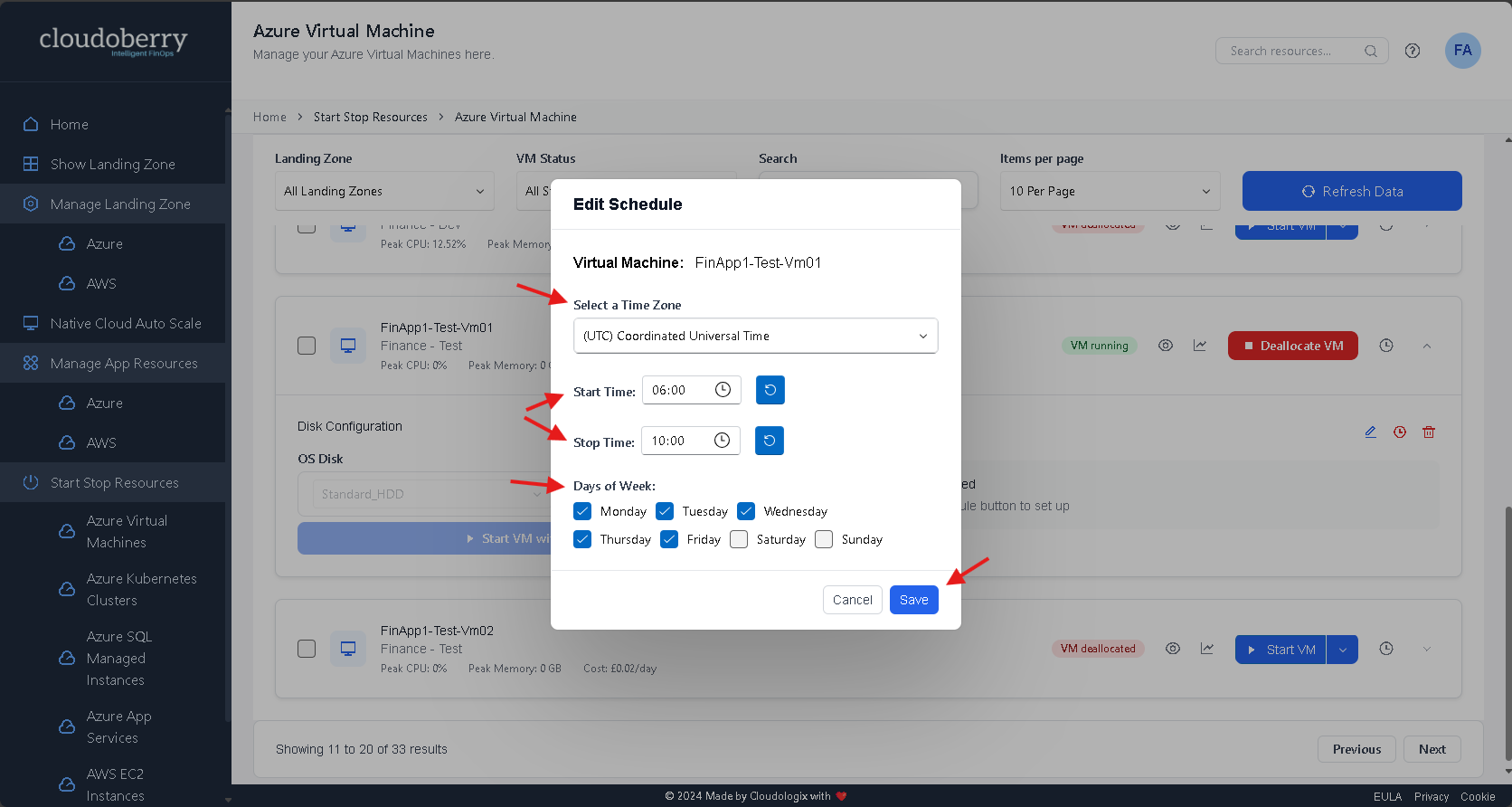This screenshot has width=1512, height=807.
Task: Click Start Stop Resources breadcrumb link
Action: pos(371,117)
